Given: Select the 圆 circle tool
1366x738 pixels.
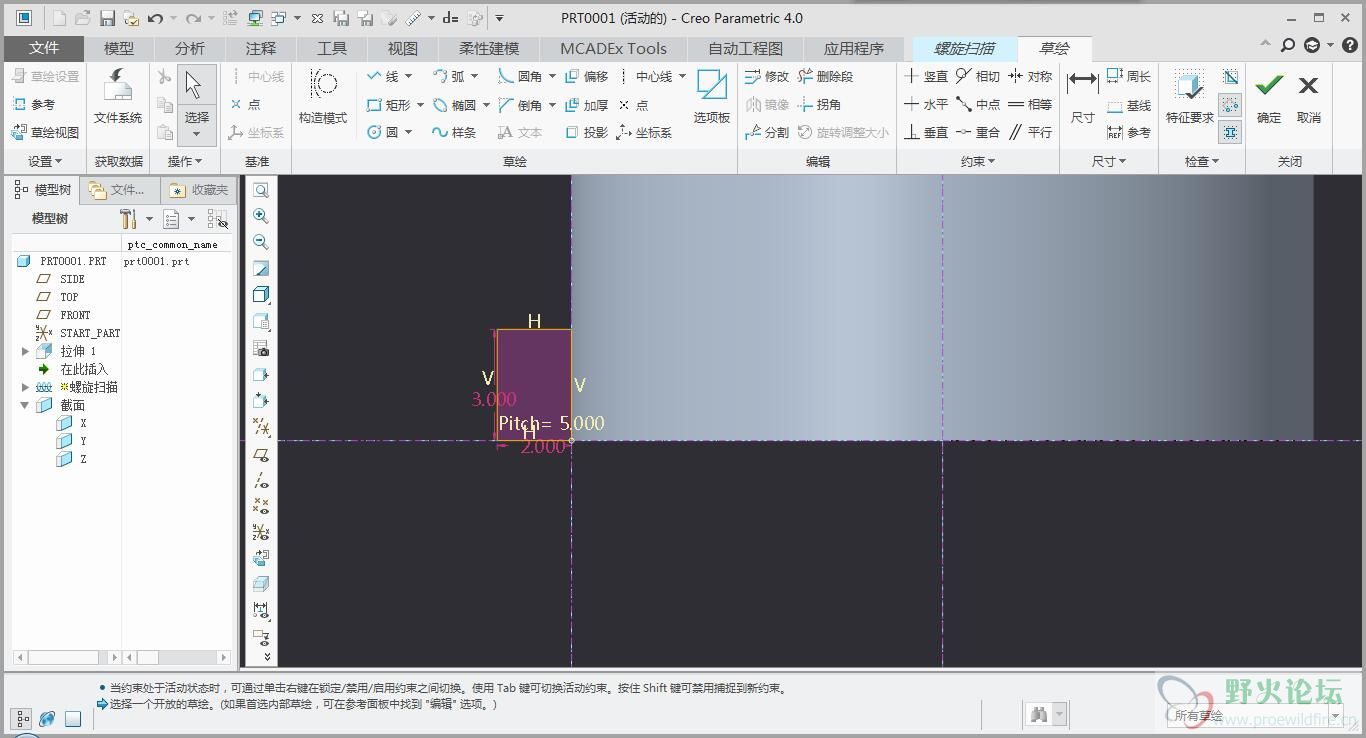Looking at the screenshot, I should [x=383, y=132].
